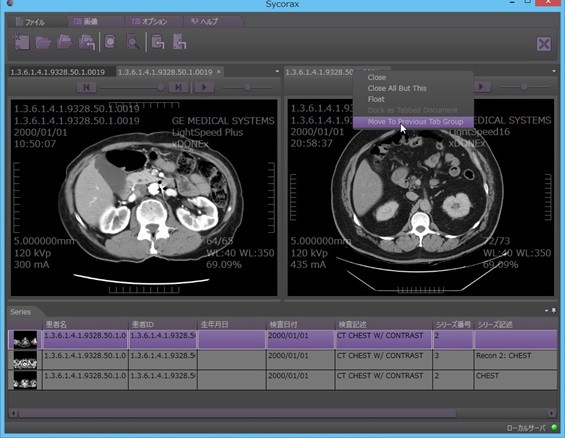Select Recon 2: CHEST series thumbnail
The width and height of the screenshot is (565, 438).
tap(25, 359)
